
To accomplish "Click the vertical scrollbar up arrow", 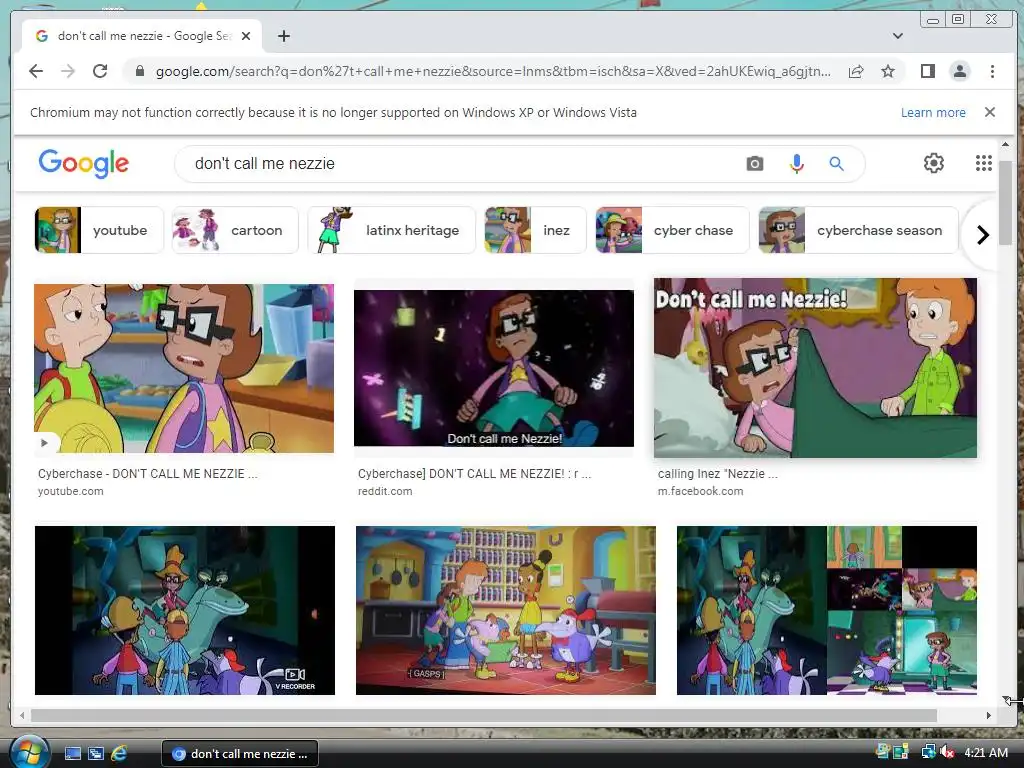I will click(x=1005, y=144).
